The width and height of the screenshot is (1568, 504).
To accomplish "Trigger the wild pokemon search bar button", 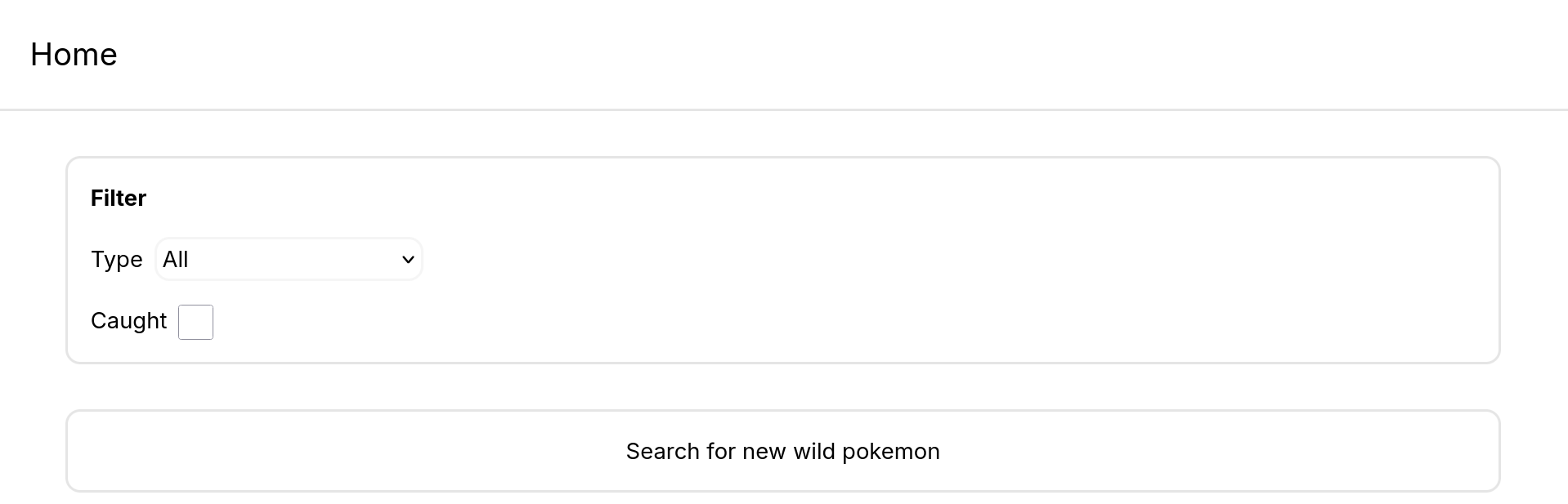I will tap(782, 451).
